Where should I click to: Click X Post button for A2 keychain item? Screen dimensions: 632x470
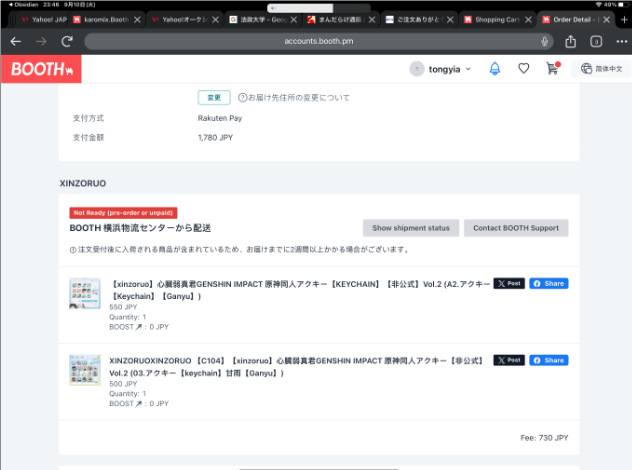pyautogui.click(x=509, y=284)
